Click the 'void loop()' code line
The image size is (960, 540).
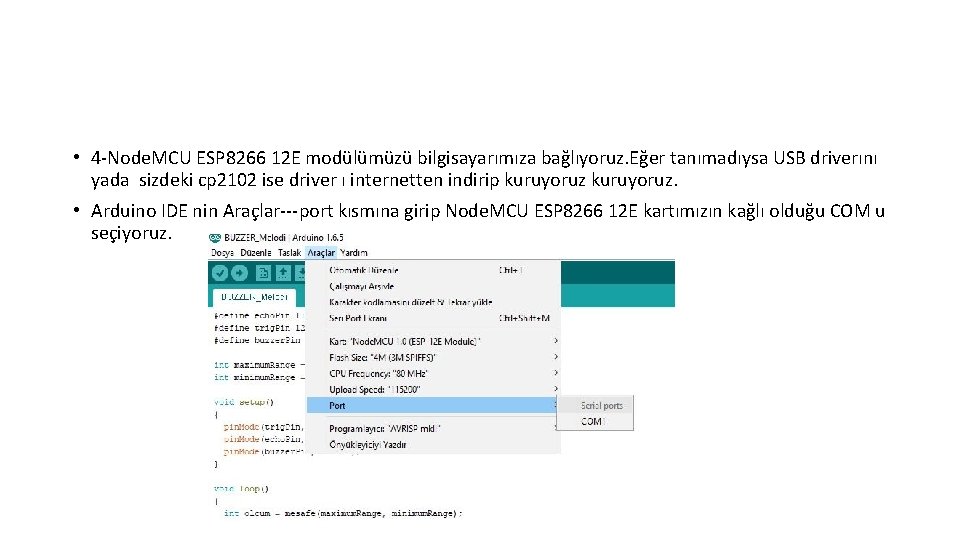[x=241, y=489]
